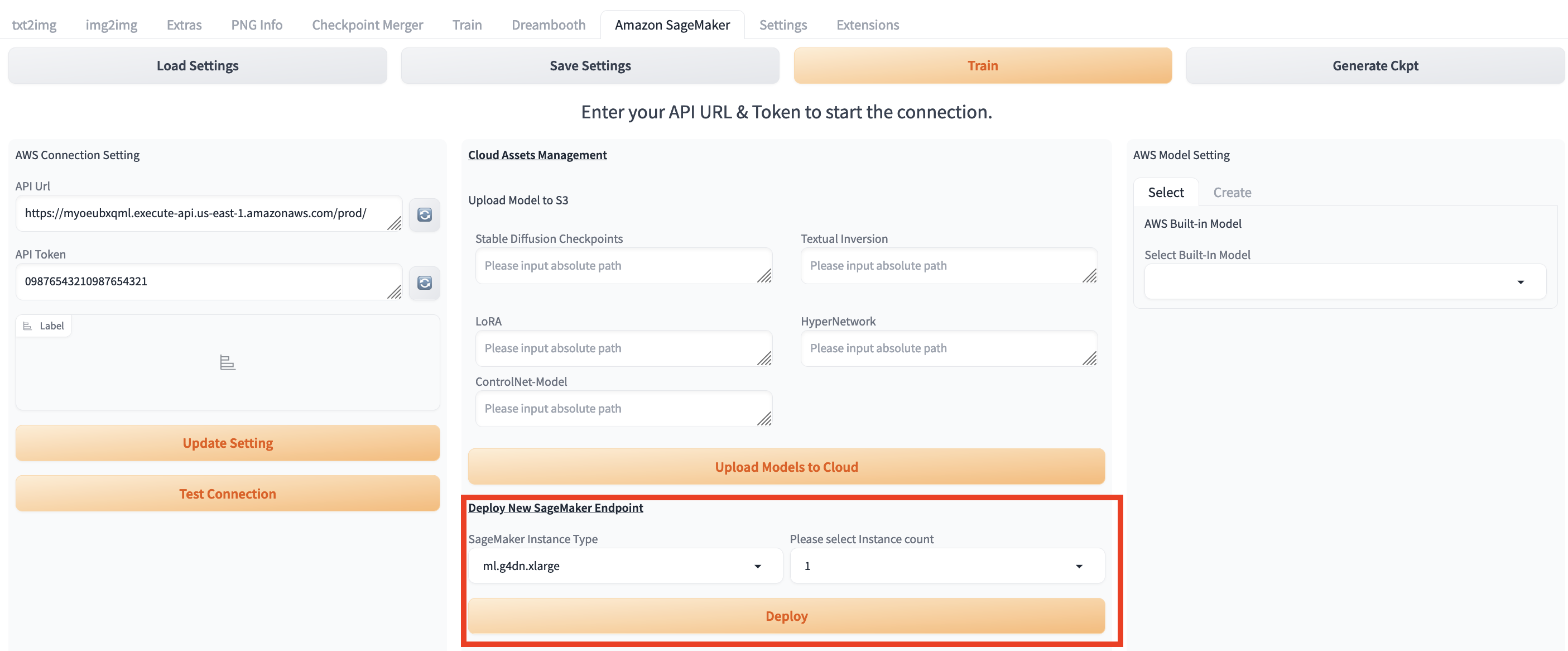Click the Load Settings button
Image resolution: width=1568 pixels, height=651 pixels.
[197, 66]
